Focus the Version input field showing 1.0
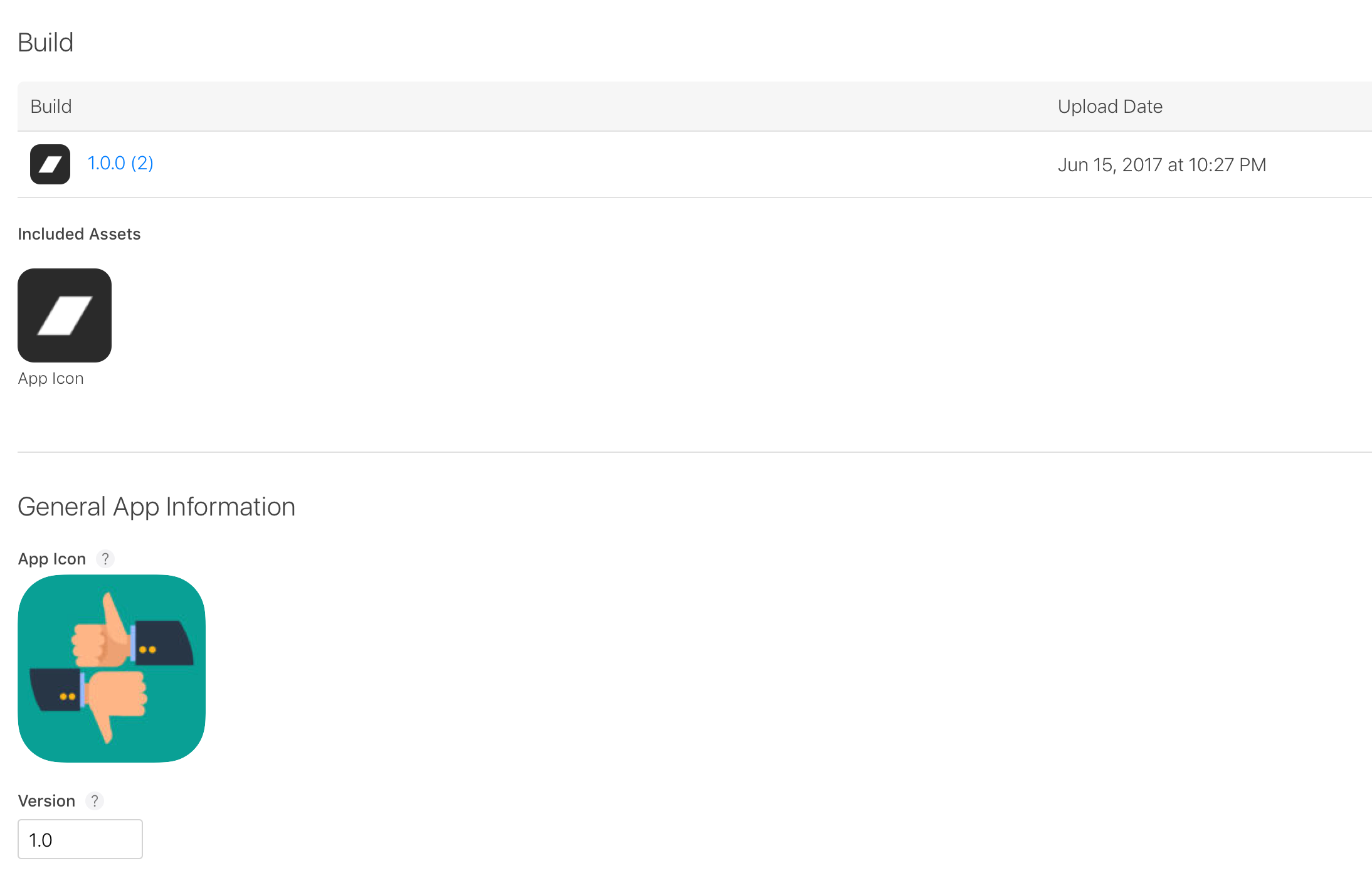Screen dimensions: 1372x873 point(80,839)
